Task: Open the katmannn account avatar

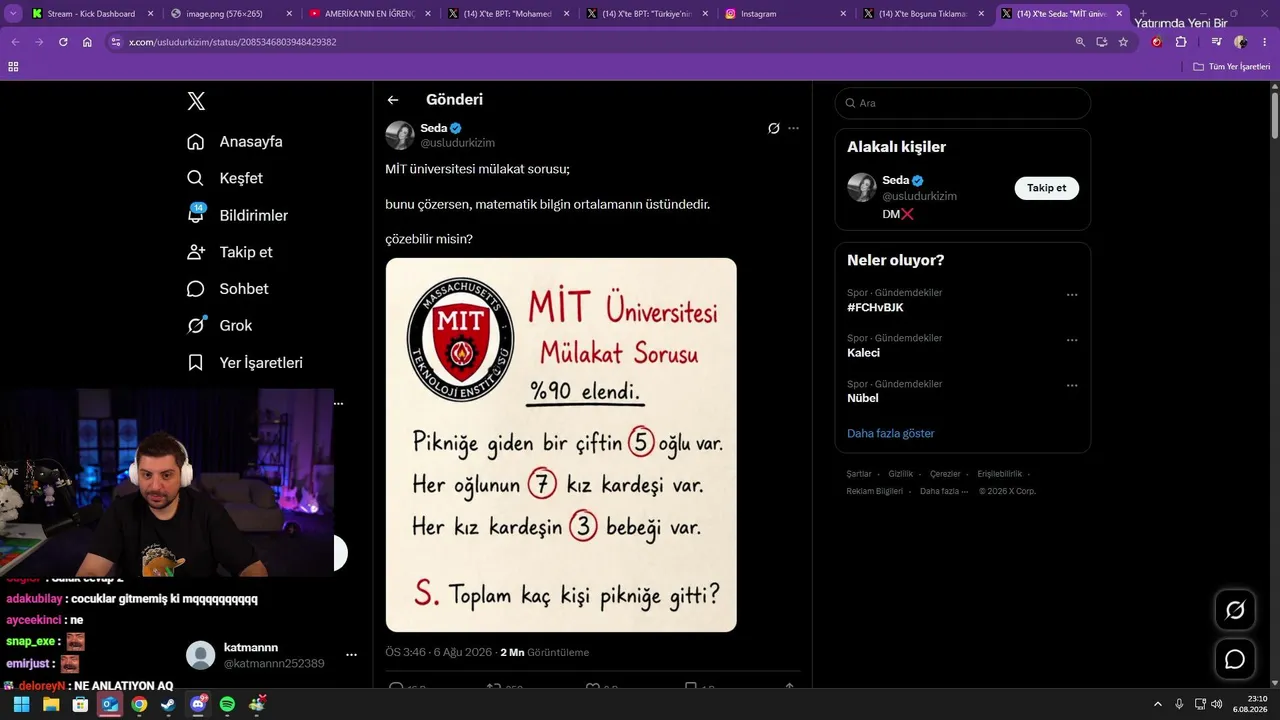Action: click(201, 655)
